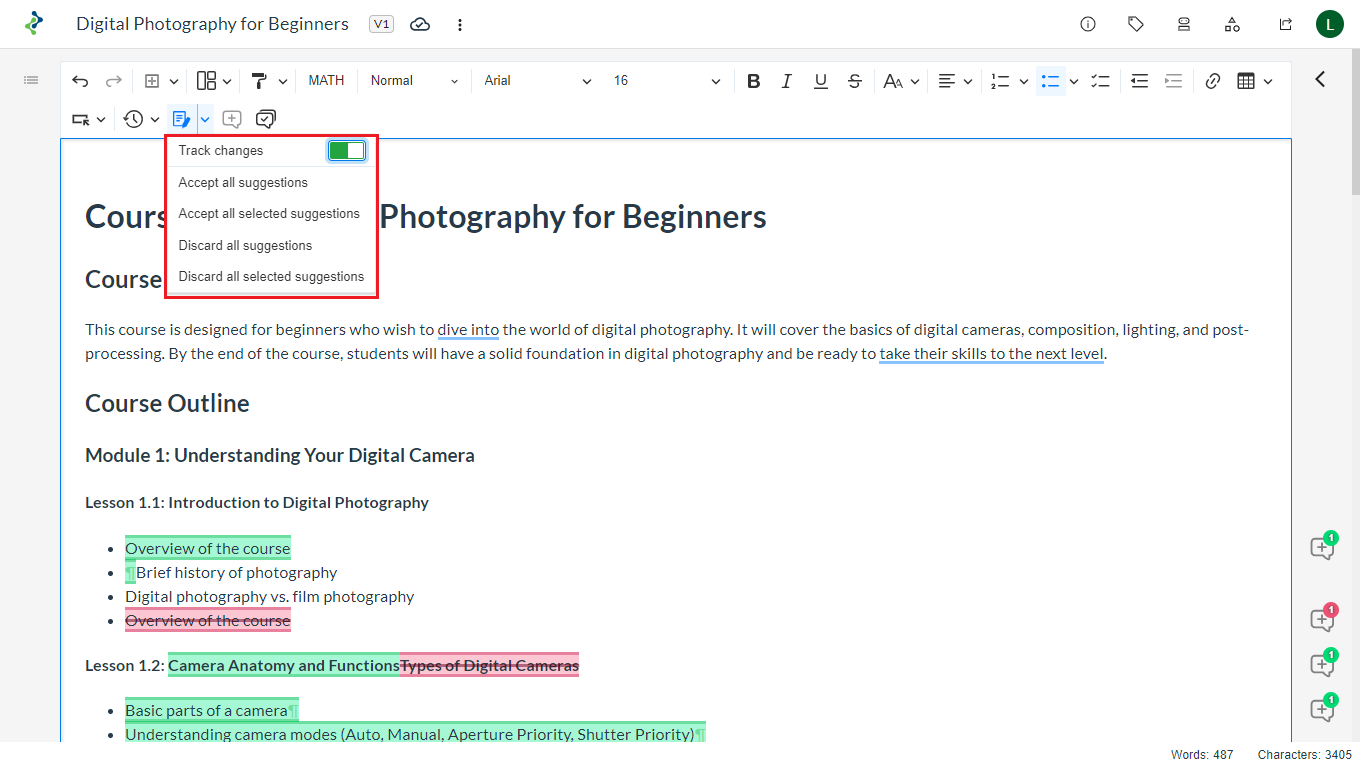Collapse the right side panel arrow
1360x768 pixels.
pos(1320,79)
